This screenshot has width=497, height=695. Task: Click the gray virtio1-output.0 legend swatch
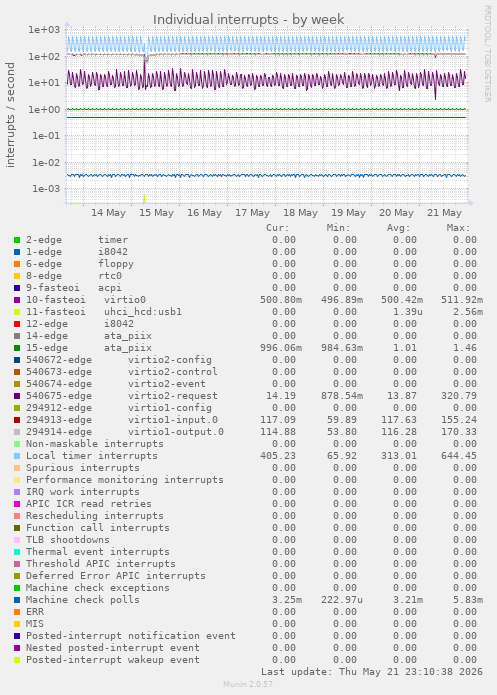pos(17,432)
